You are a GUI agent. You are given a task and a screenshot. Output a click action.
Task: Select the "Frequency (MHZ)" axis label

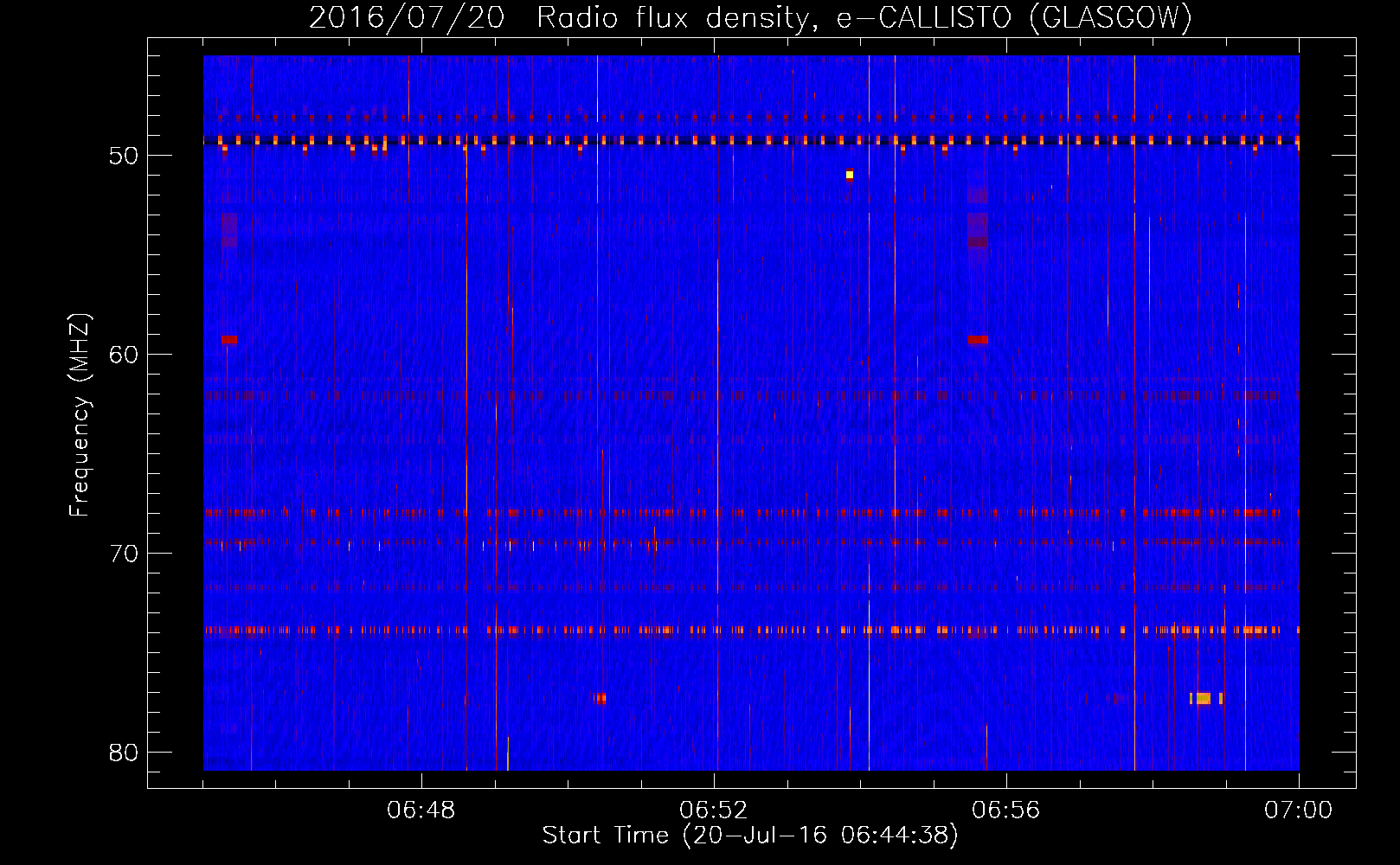click(79, 416)
